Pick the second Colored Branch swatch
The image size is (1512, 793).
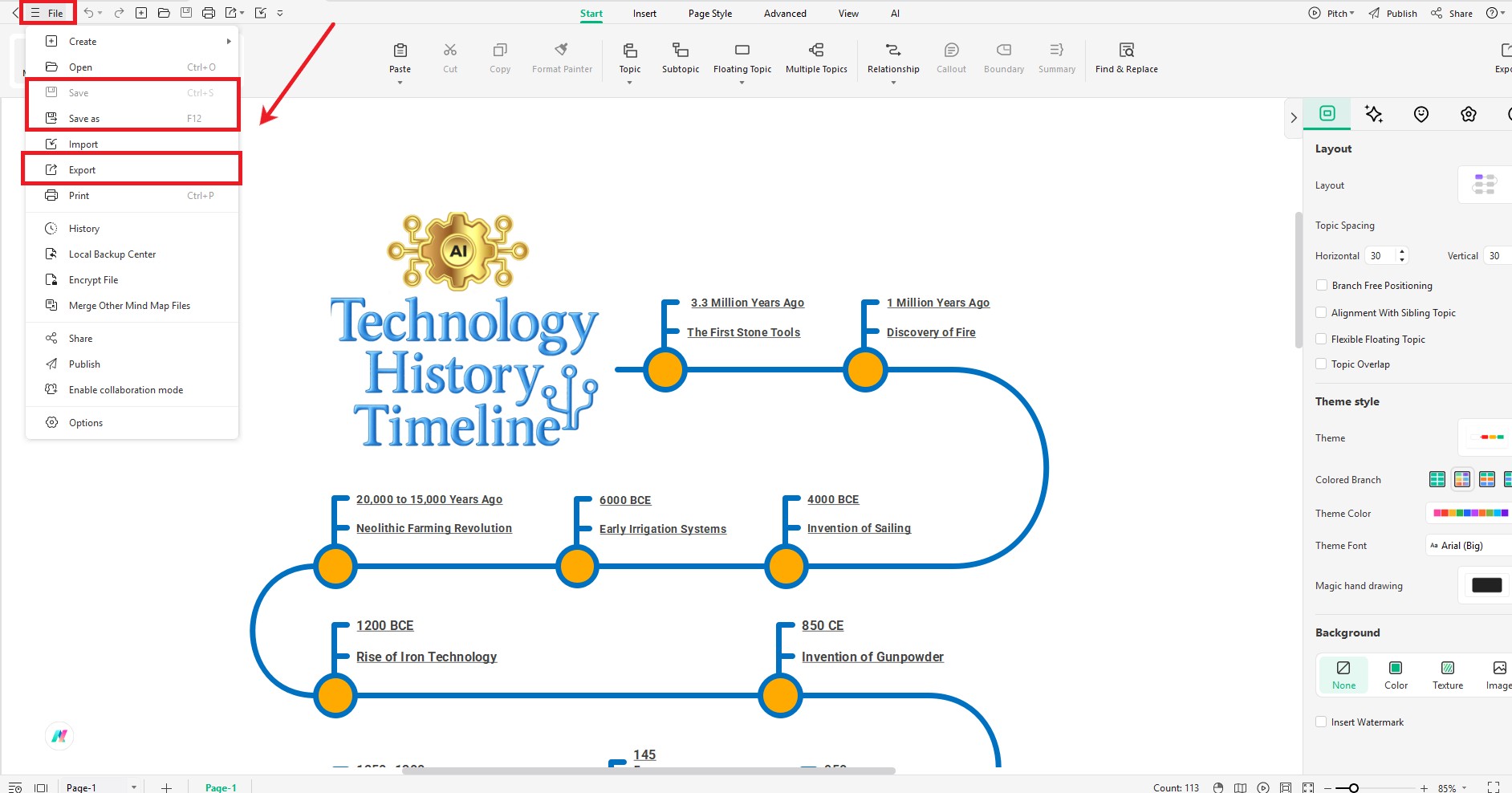1462,479
